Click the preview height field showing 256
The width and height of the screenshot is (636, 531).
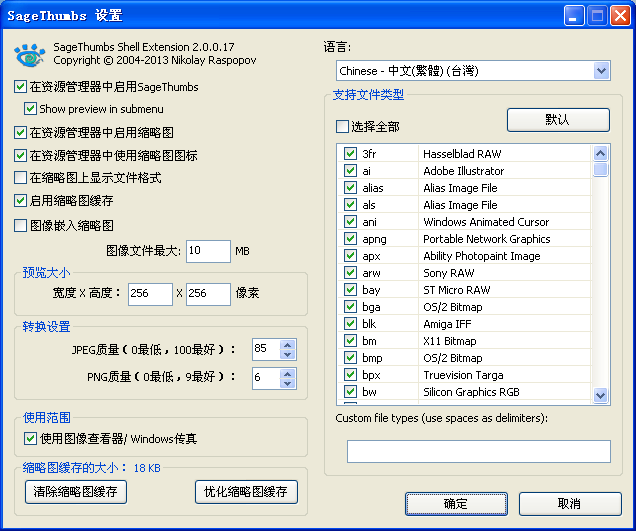click(x=208, y=294)
